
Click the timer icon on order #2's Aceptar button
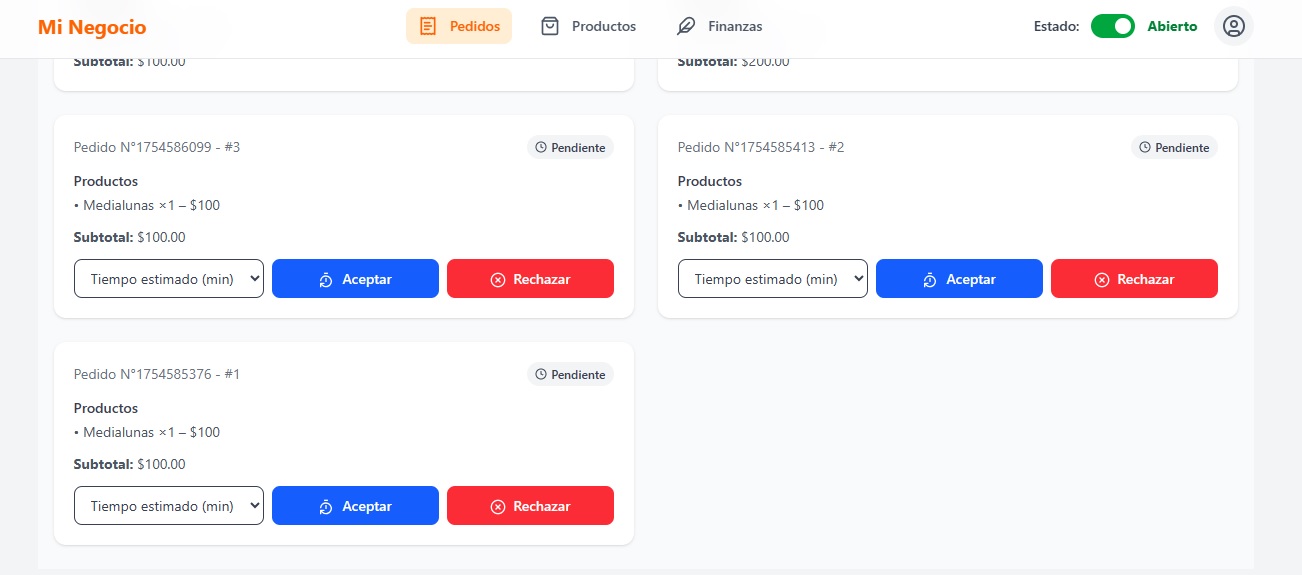click(930, 280)
